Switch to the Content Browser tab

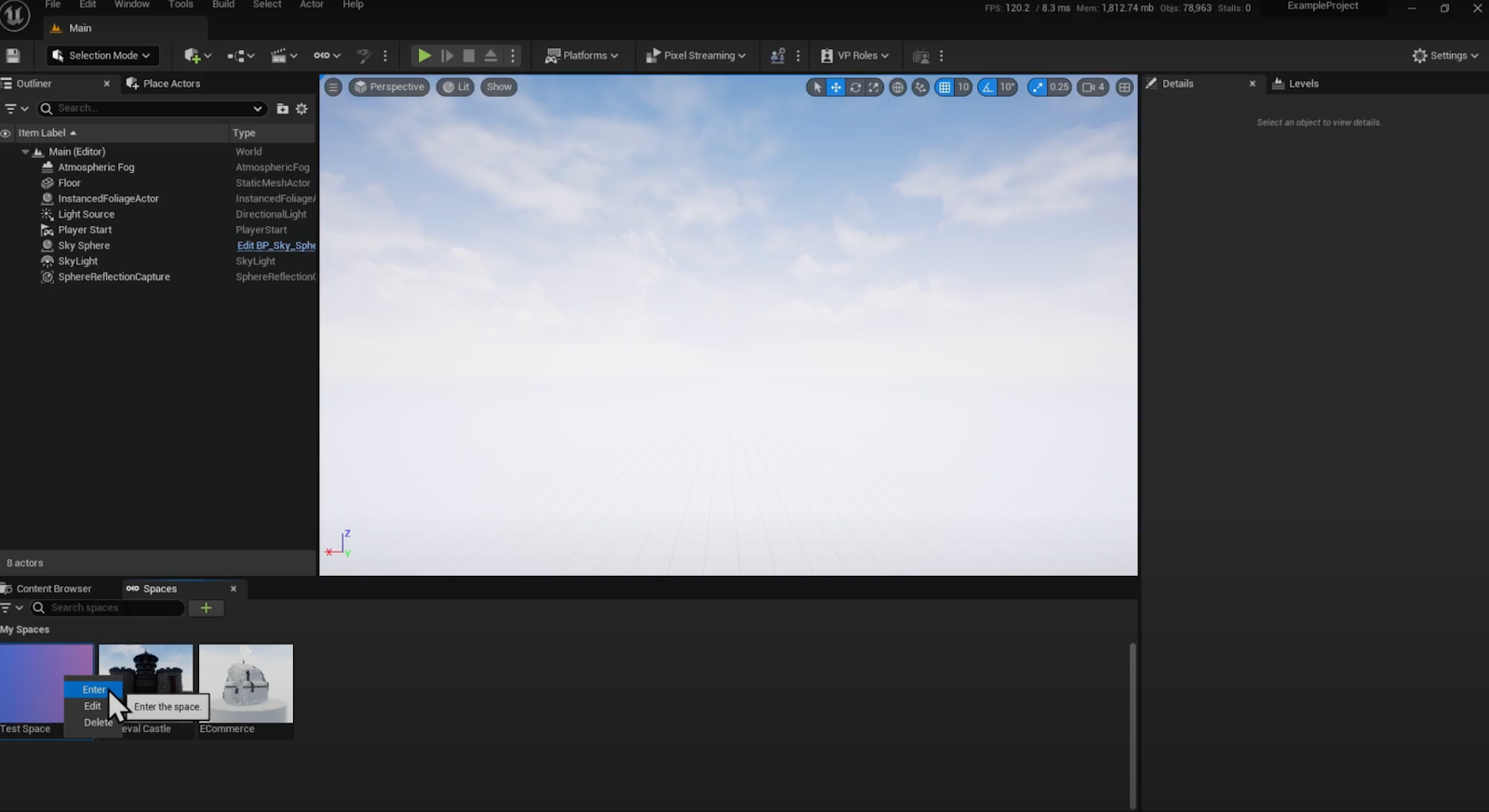pyautogui.click(x=53, y=589)
